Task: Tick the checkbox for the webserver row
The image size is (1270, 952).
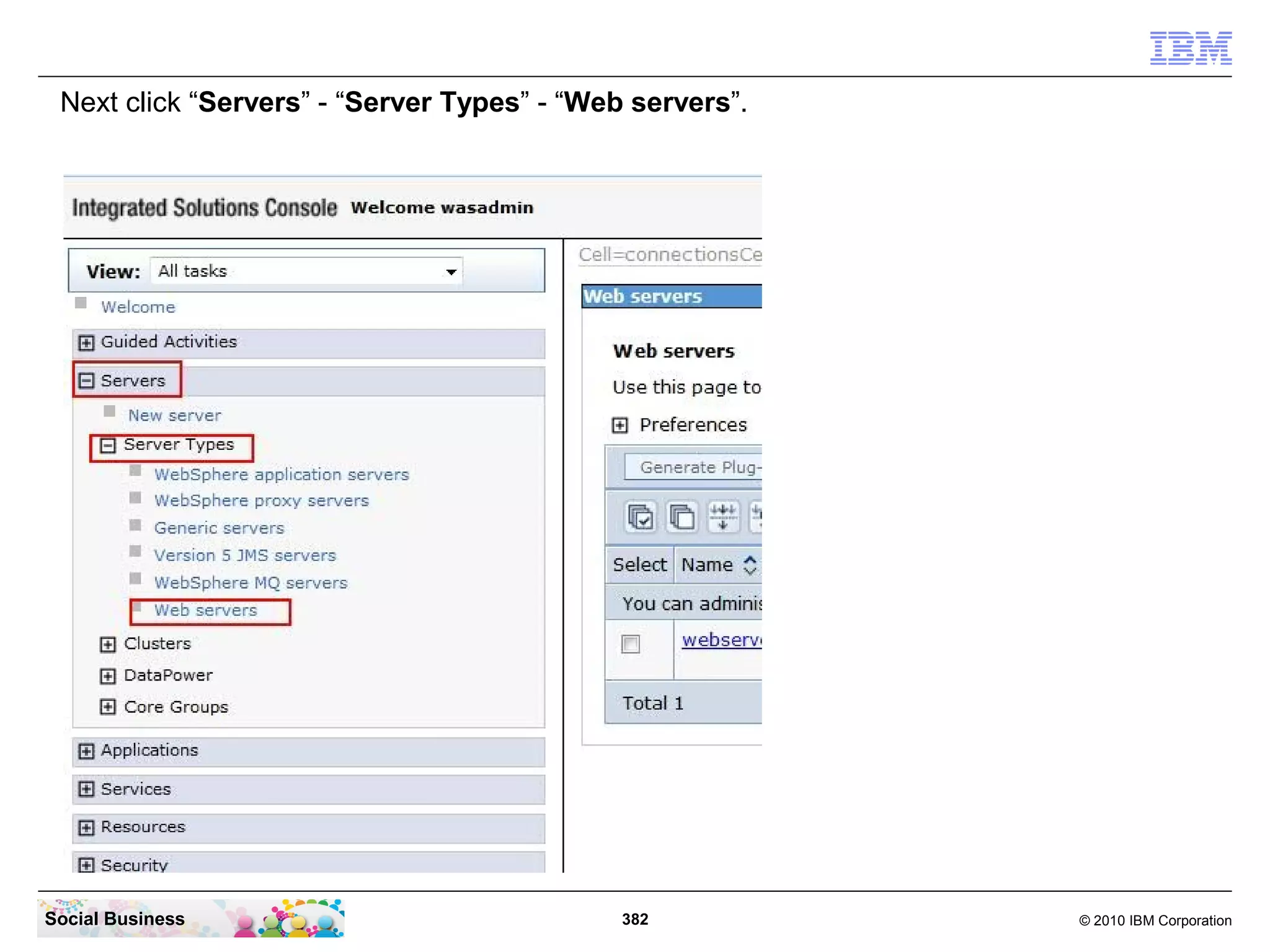Action: (x=631, y=644)
